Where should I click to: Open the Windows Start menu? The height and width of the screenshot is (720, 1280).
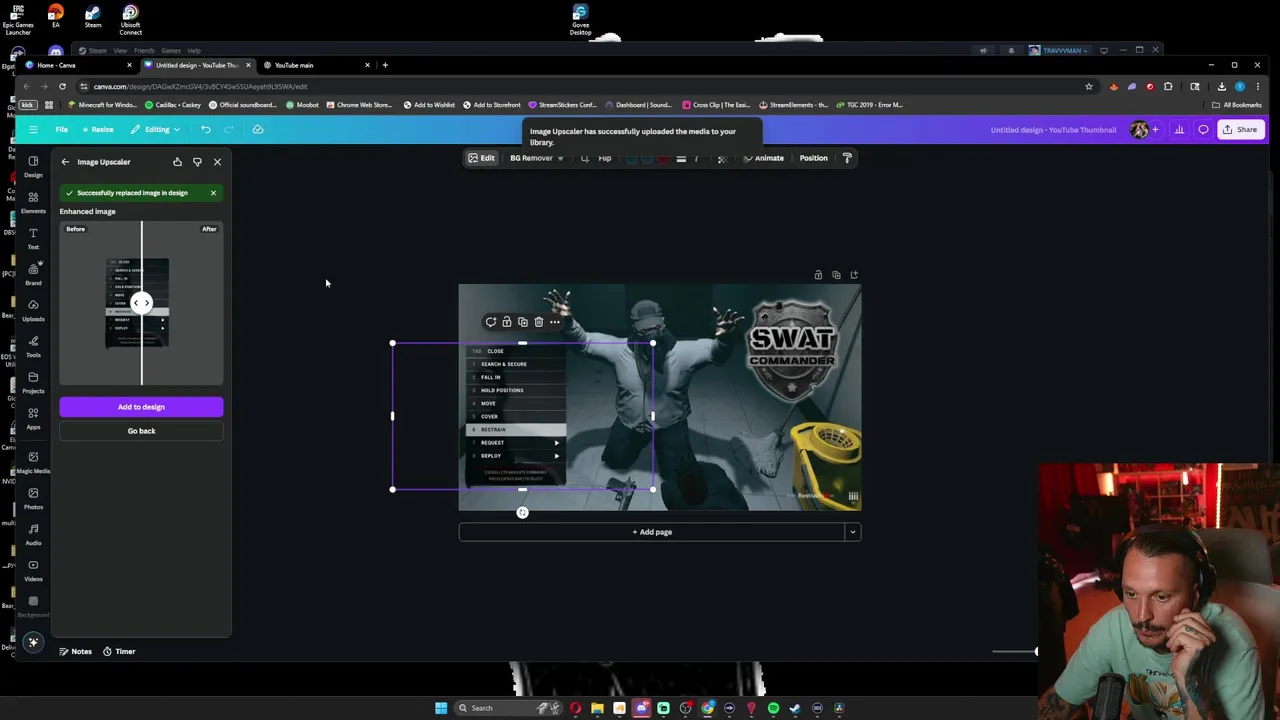click(441, 708)
